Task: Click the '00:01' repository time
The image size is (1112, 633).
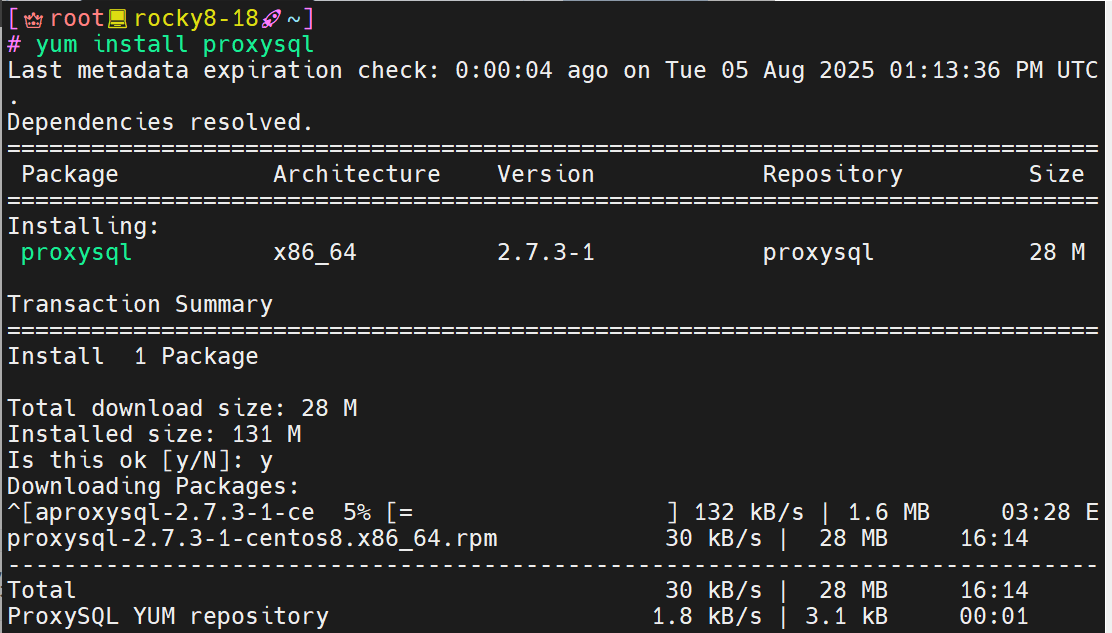Action: [994, 617]
